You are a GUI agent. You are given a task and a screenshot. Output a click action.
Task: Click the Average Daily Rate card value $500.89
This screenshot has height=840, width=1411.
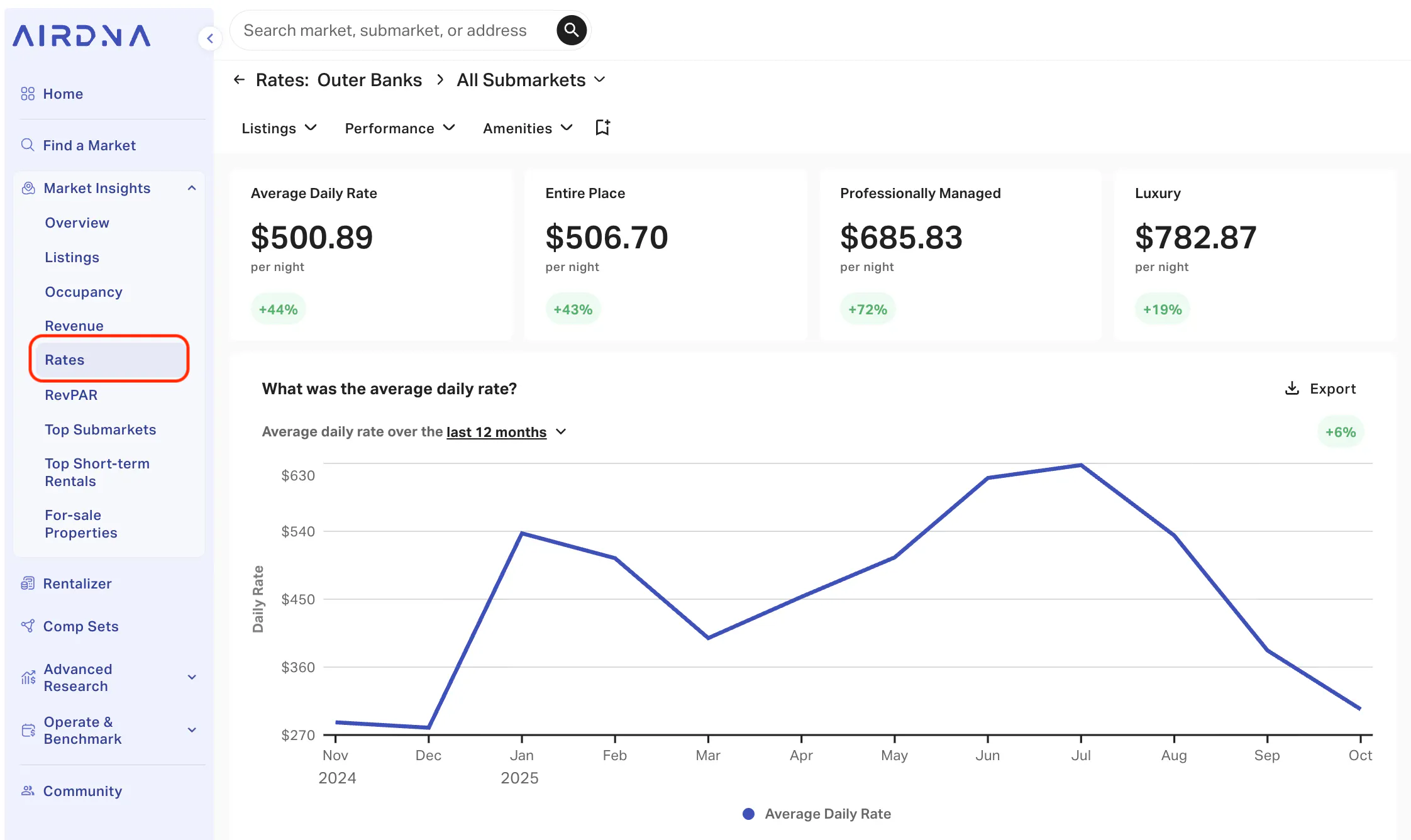pyautogui.click(x=312, y=238)
